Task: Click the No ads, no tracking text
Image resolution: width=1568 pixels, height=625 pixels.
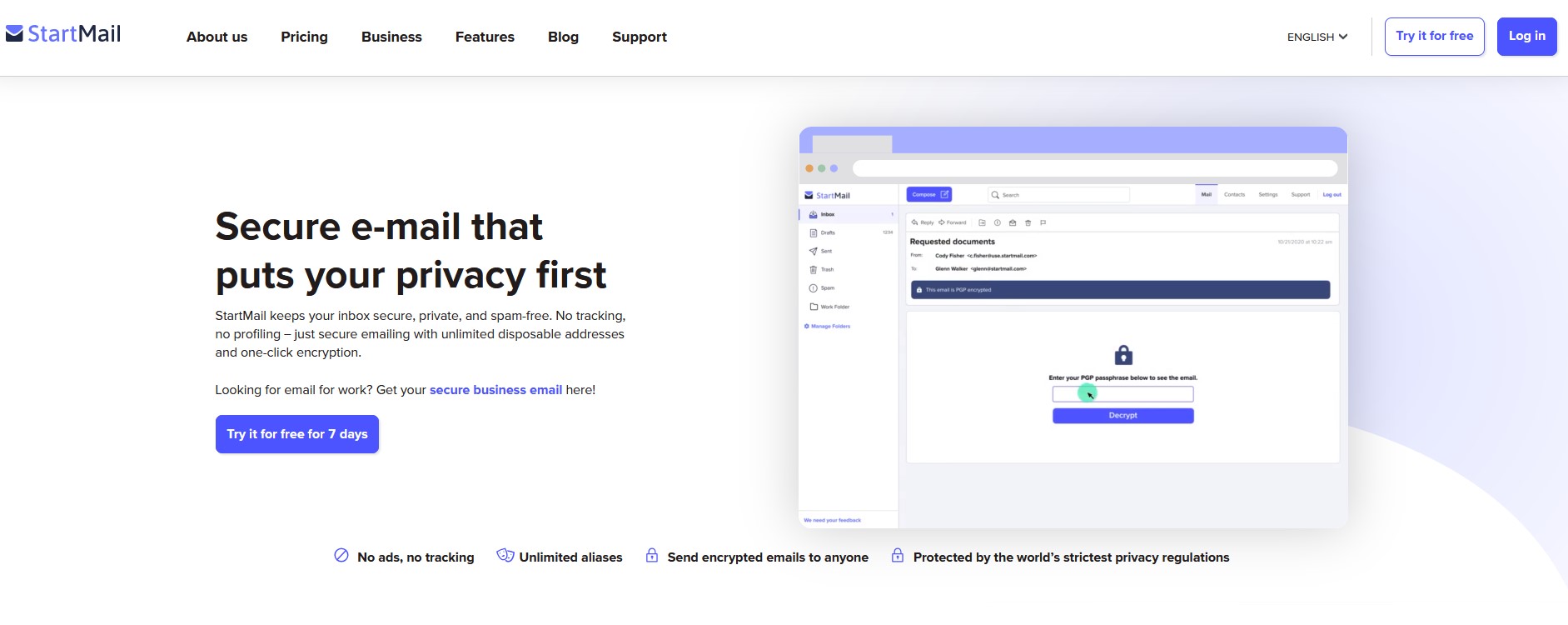Action: pos(416,557)
